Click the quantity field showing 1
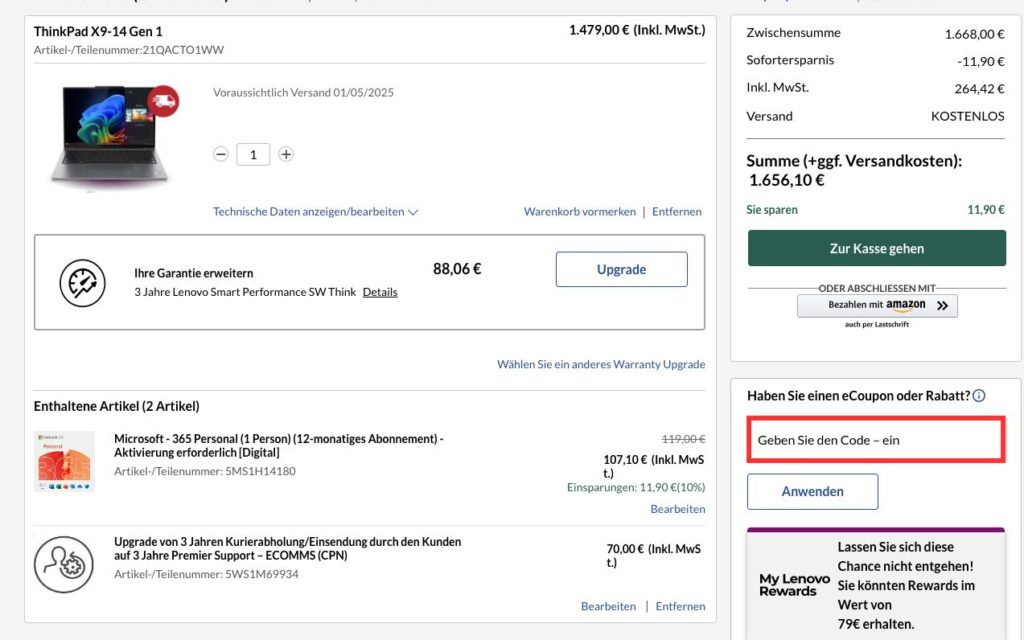The height and width of the screenshot is (640, 1024). coord(253,155)
